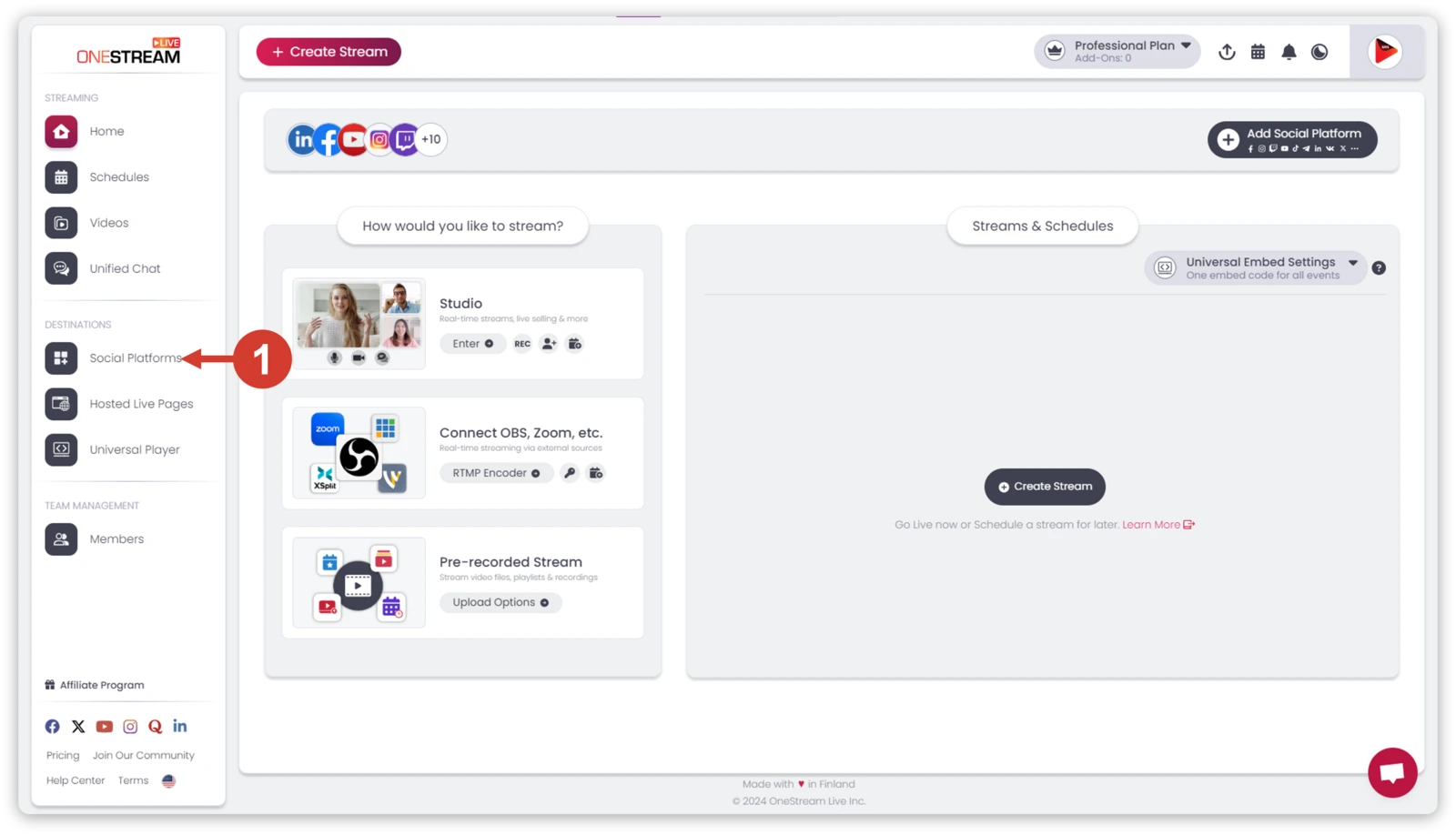Open the live chat support bubble

click(x=1392, y=772)
